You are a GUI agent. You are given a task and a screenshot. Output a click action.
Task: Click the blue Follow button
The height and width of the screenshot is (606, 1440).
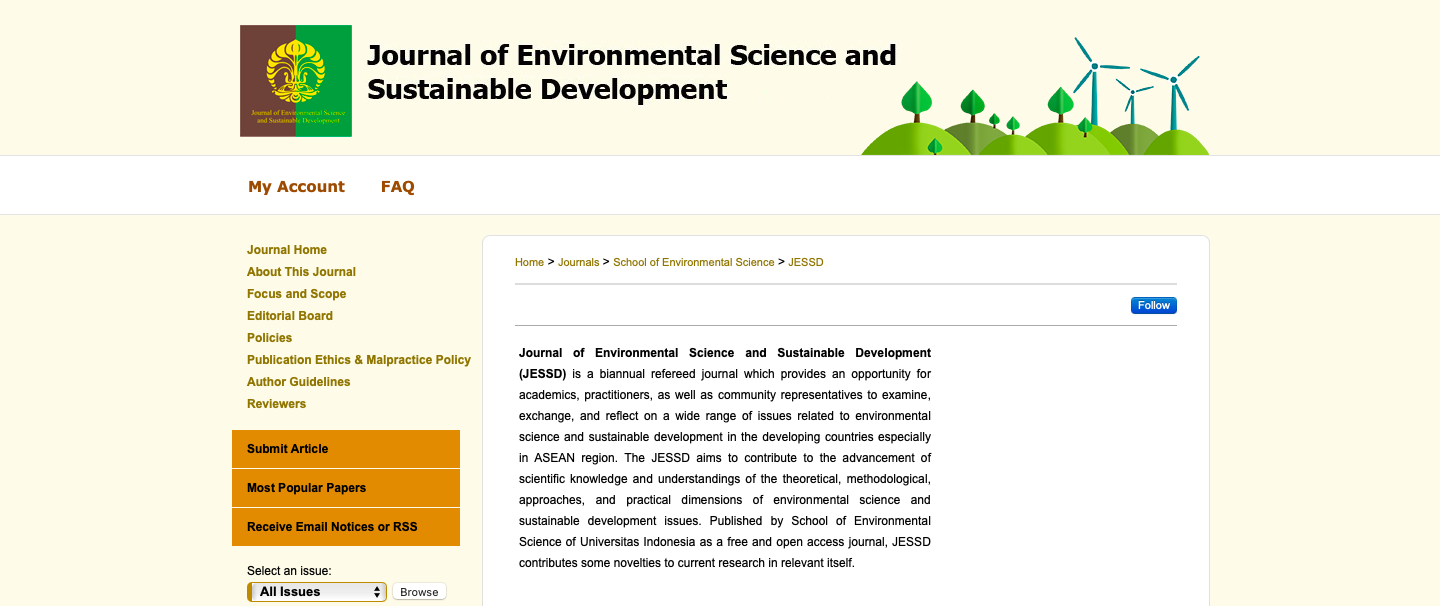click(x=1153, y=306)
